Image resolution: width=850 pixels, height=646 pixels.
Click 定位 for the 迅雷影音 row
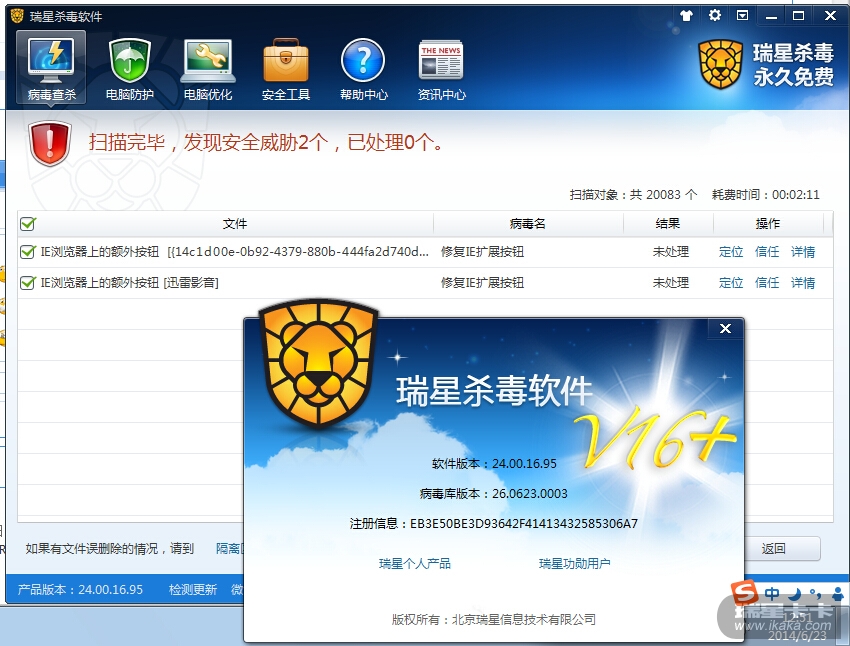pos(731,283)
